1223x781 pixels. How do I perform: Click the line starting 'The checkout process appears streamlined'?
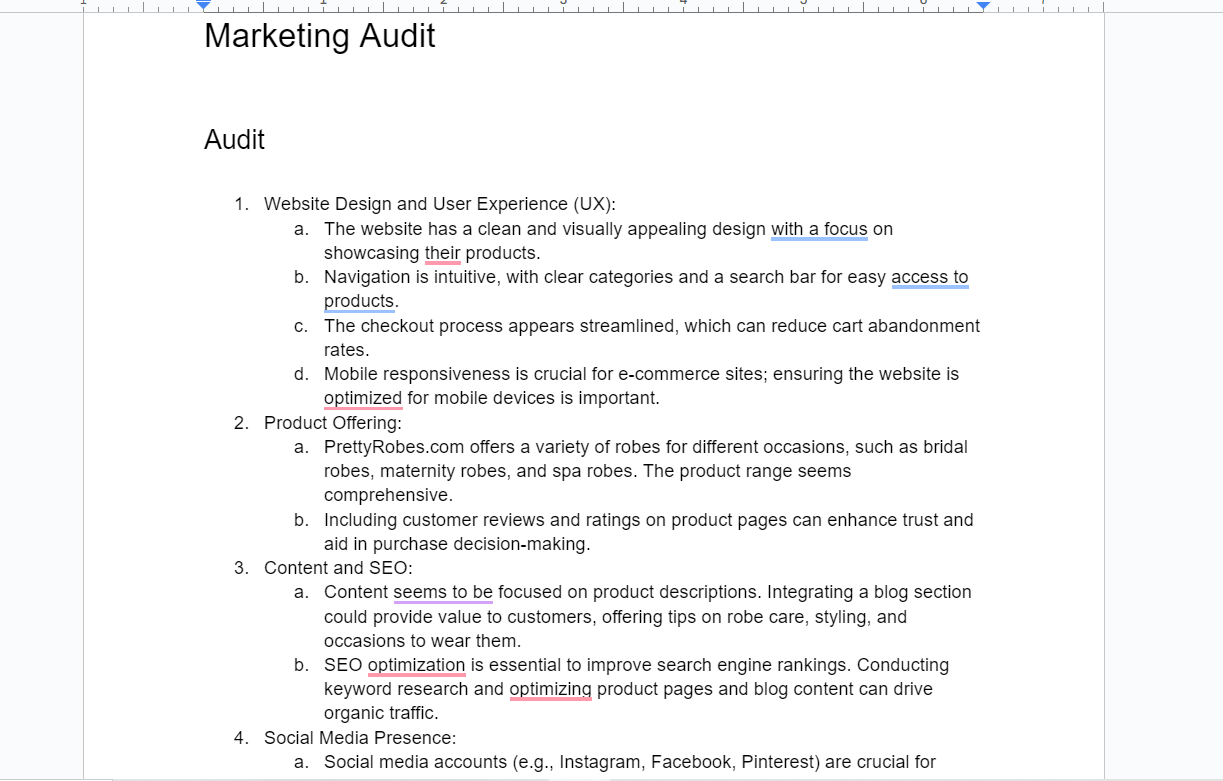tap(652, 326)
